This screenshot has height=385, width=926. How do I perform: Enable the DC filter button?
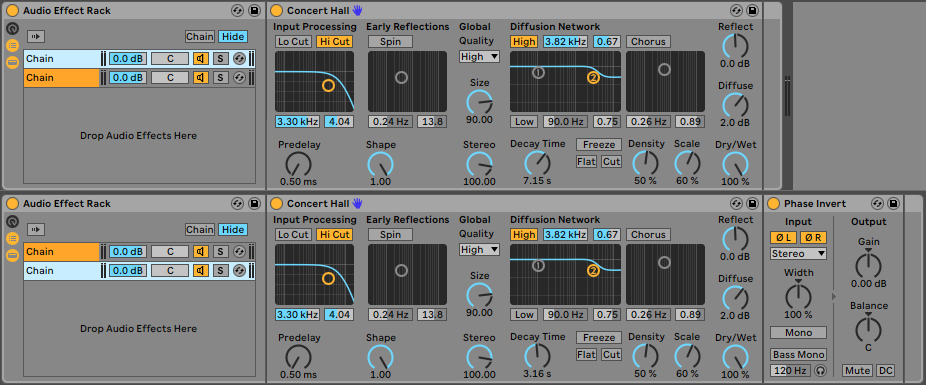tap(885, 371)
